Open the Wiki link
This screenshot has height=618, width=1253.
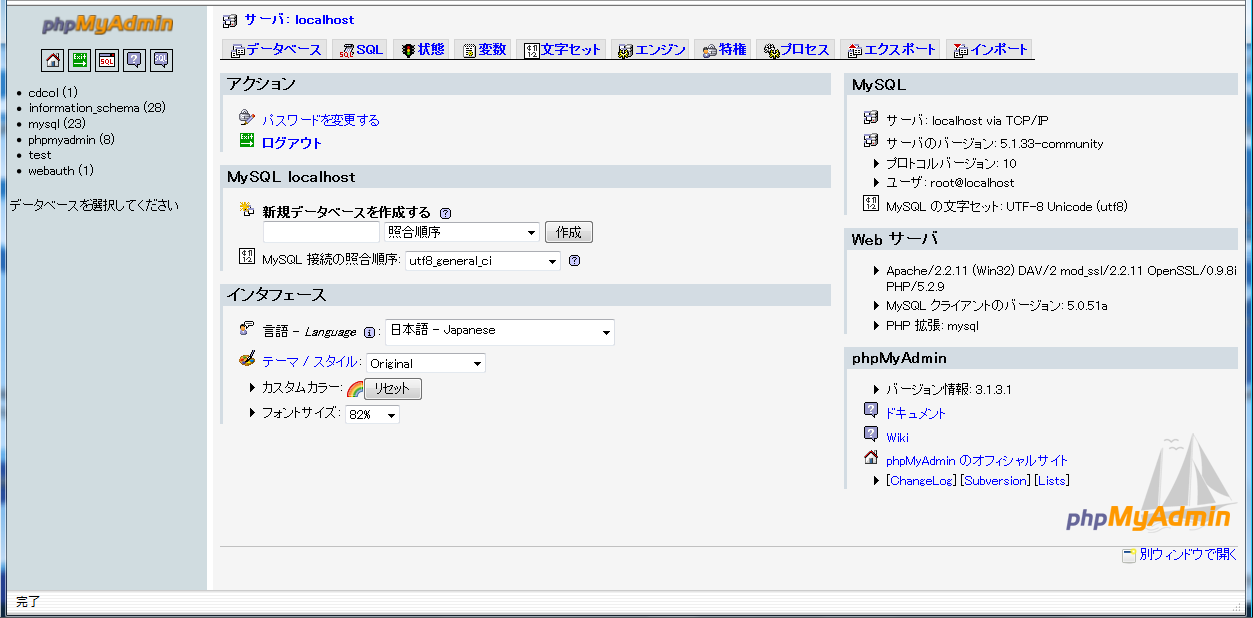[x=898, y=437]
